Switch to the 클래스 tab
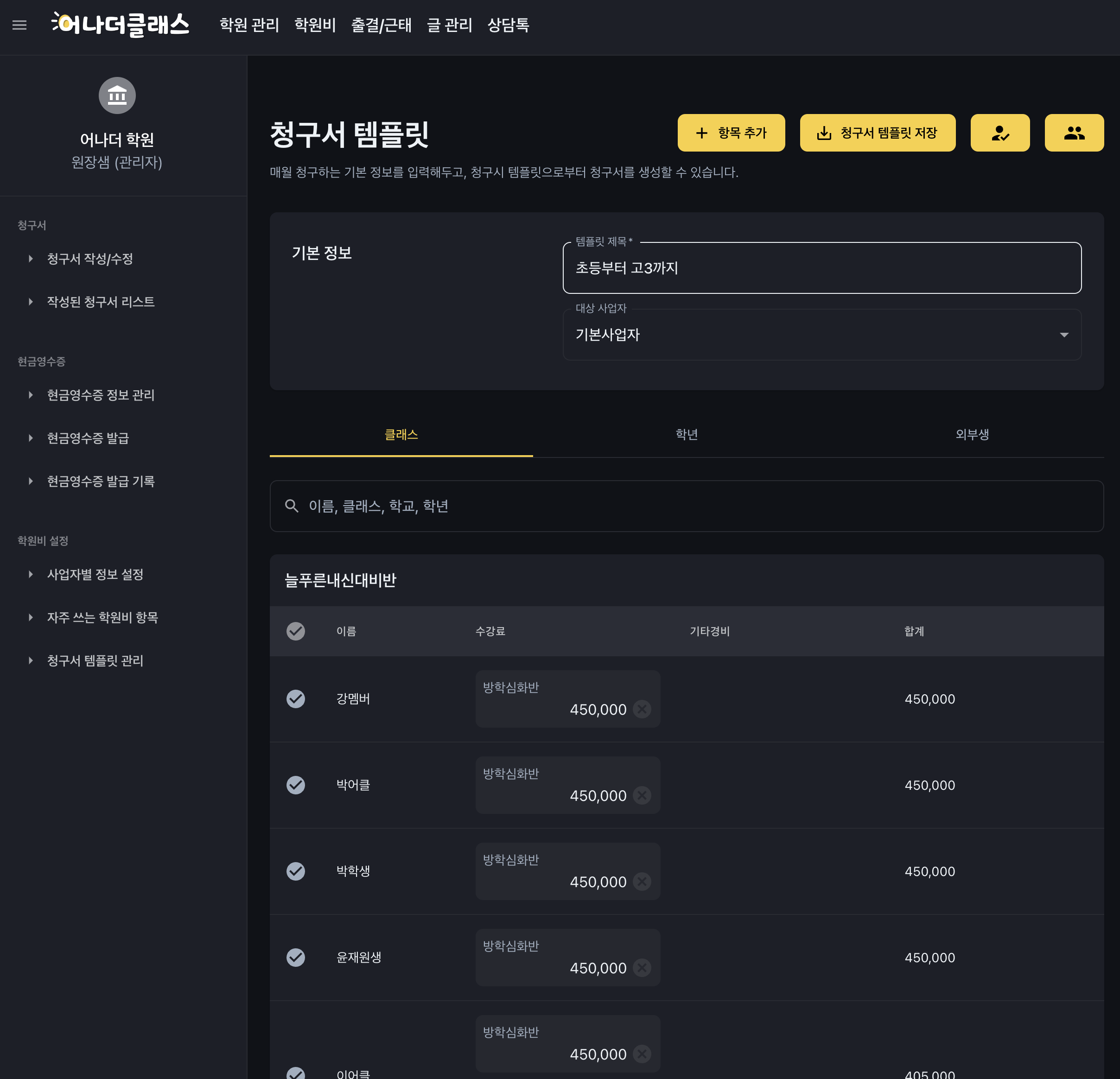This screenshot has height=1079, width=1120. (x=401, y=435)
